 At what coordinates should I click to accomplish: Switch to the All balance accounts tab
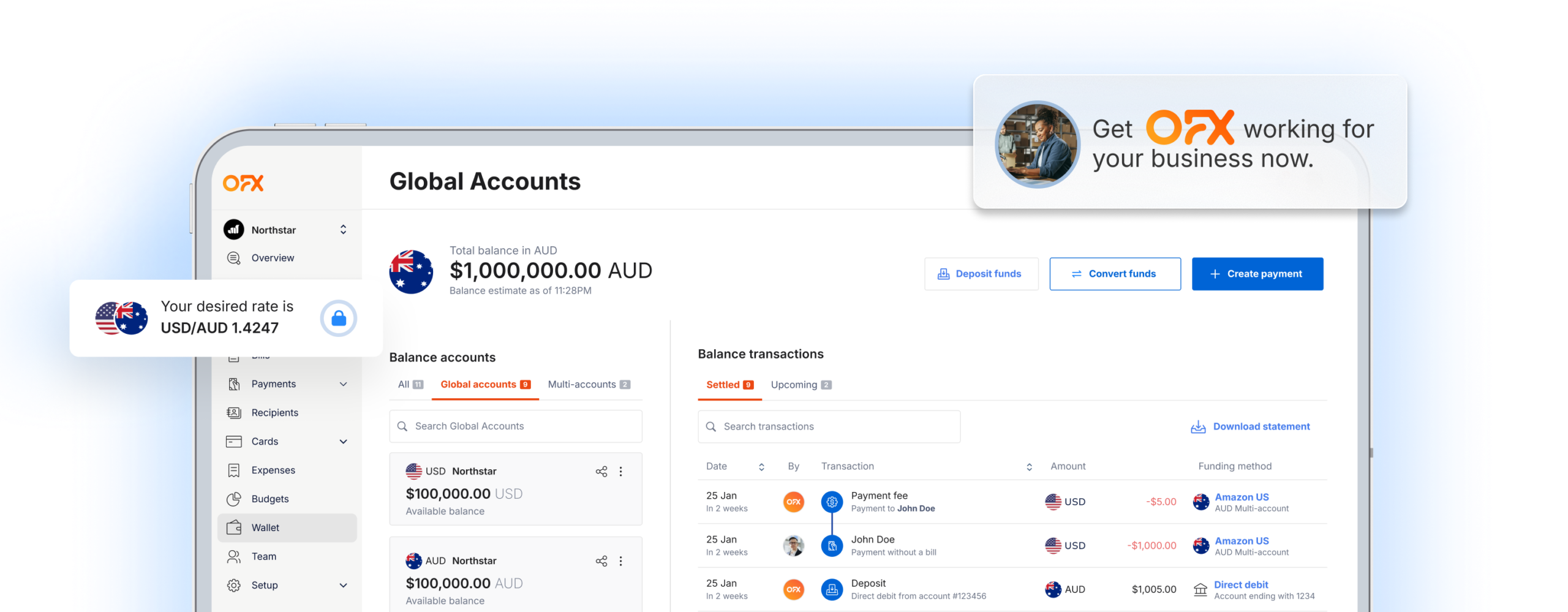410,385
